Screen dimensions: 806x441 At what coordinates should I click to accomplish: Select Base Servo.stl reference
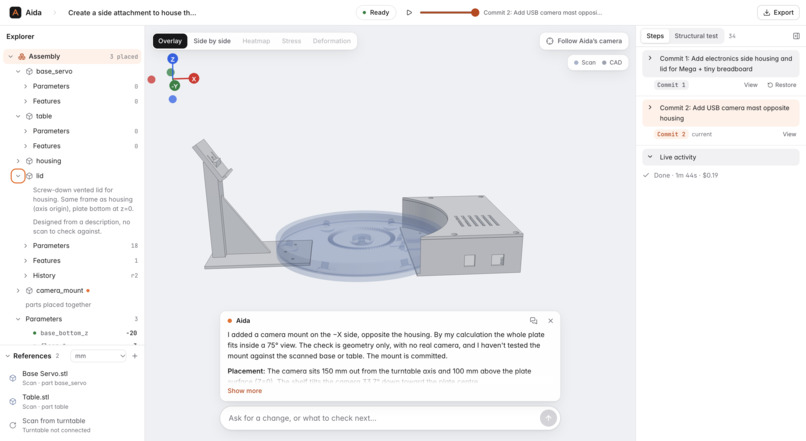coord(72,378)
